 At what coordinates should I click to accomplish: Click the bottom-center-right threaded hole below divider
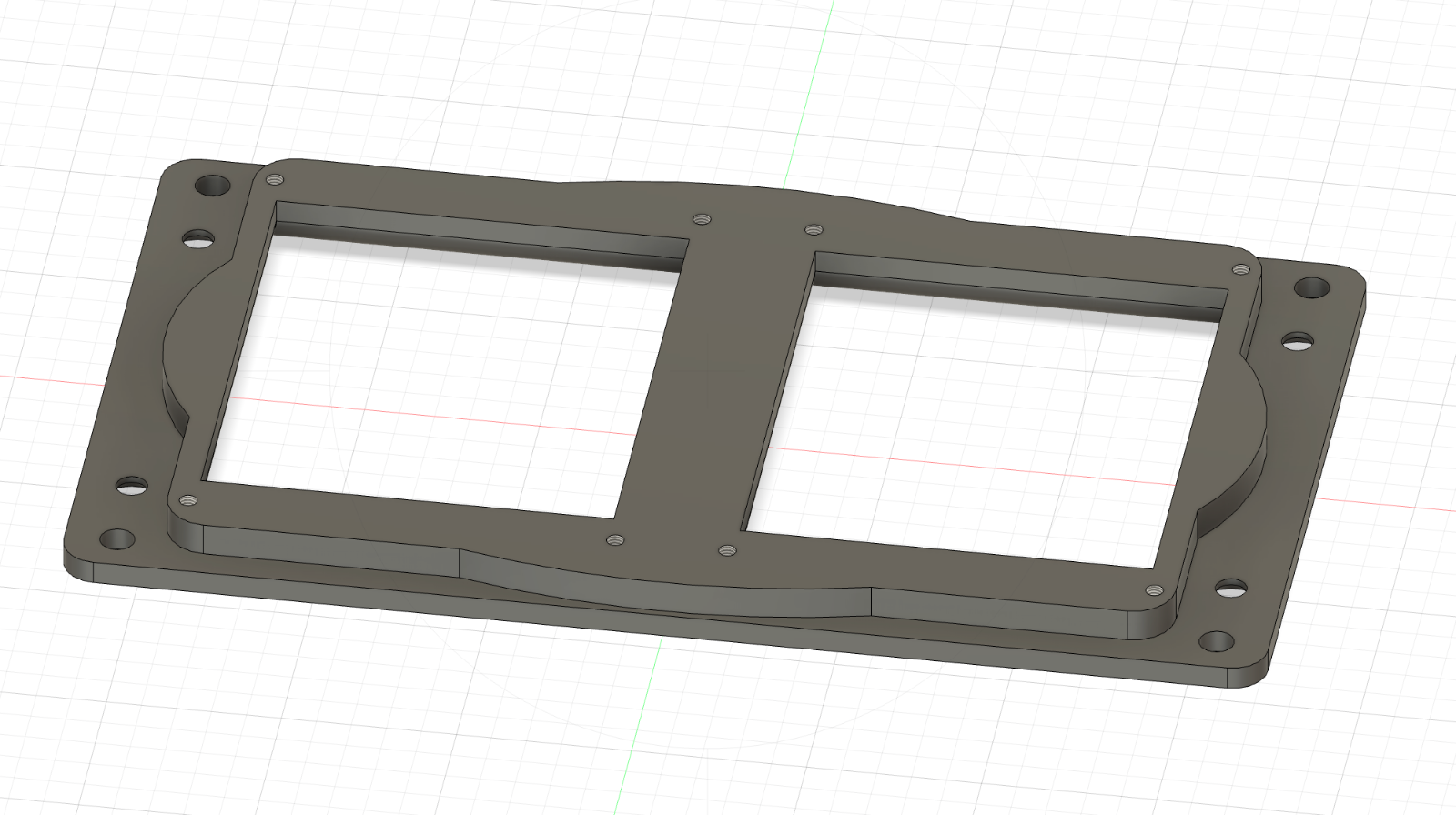pos(726,551)
